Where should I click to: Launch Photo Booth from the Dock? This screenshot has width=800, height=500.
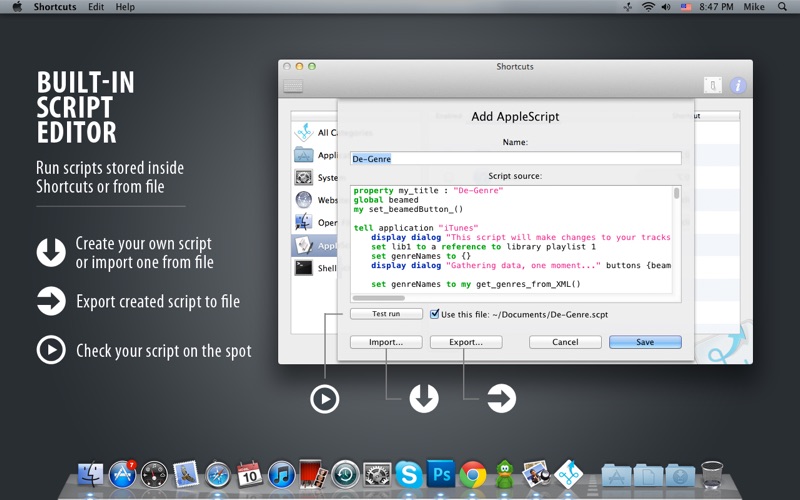point(313,474)
